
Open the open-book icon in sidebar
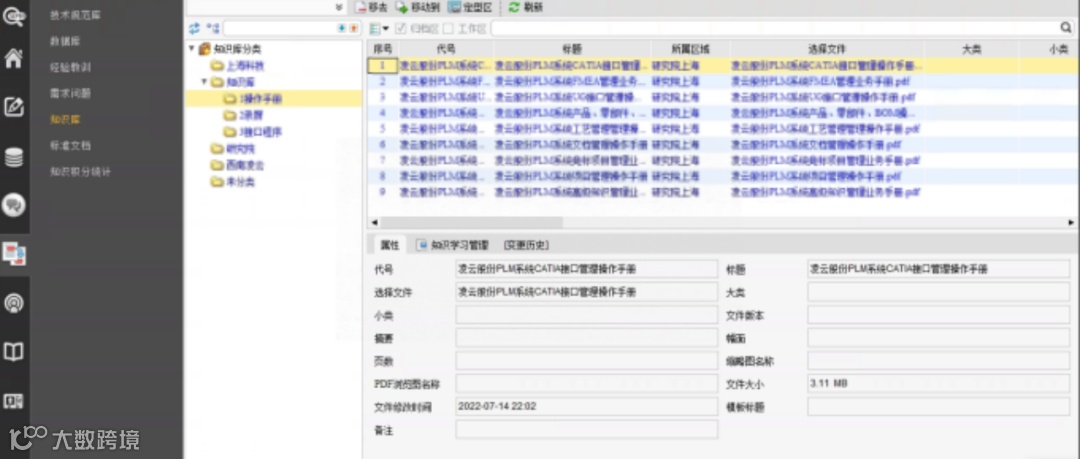coord(14,352)
